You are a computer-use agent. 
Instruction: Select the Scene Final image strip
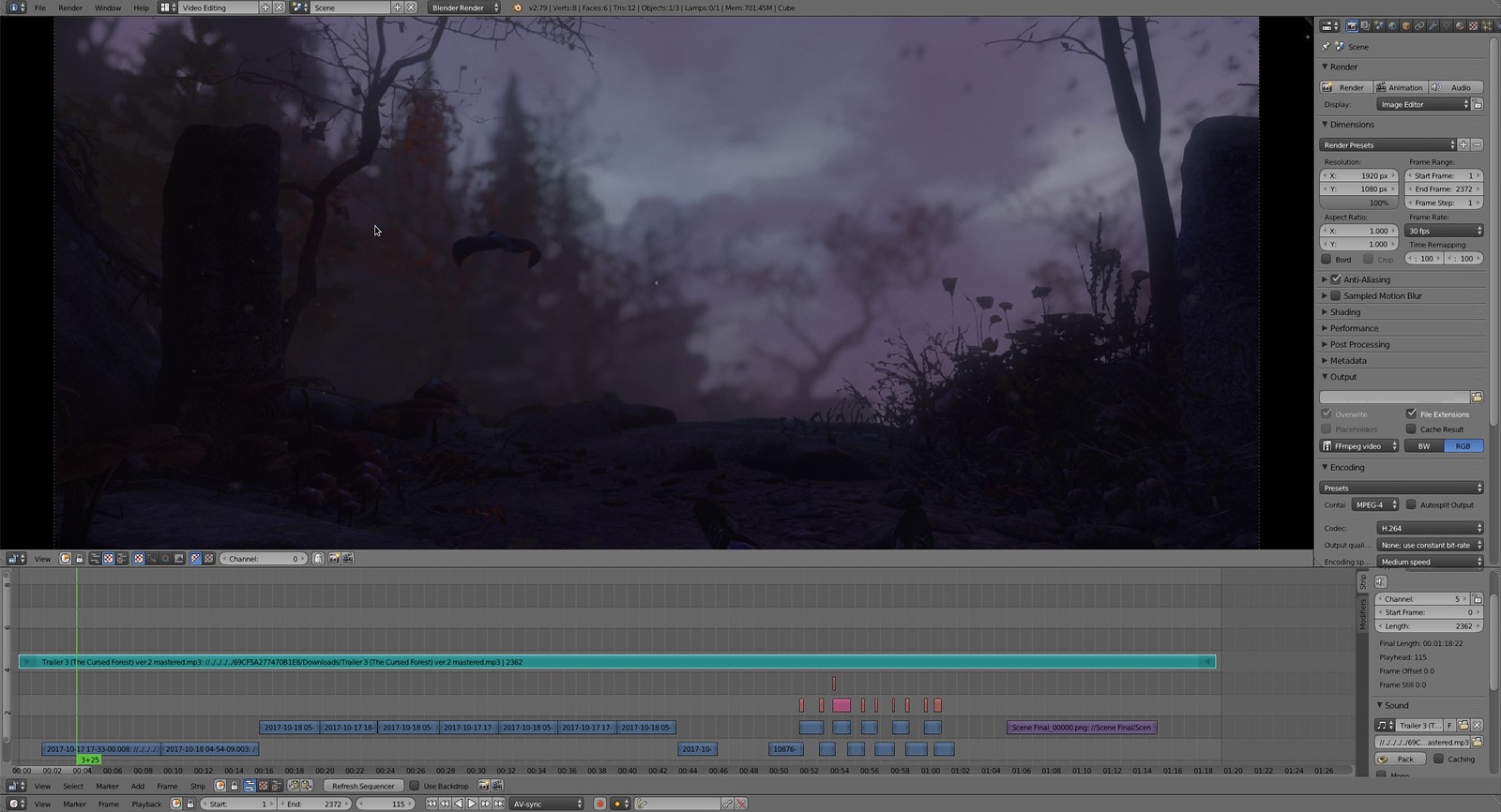click(x=1082, y=728)
